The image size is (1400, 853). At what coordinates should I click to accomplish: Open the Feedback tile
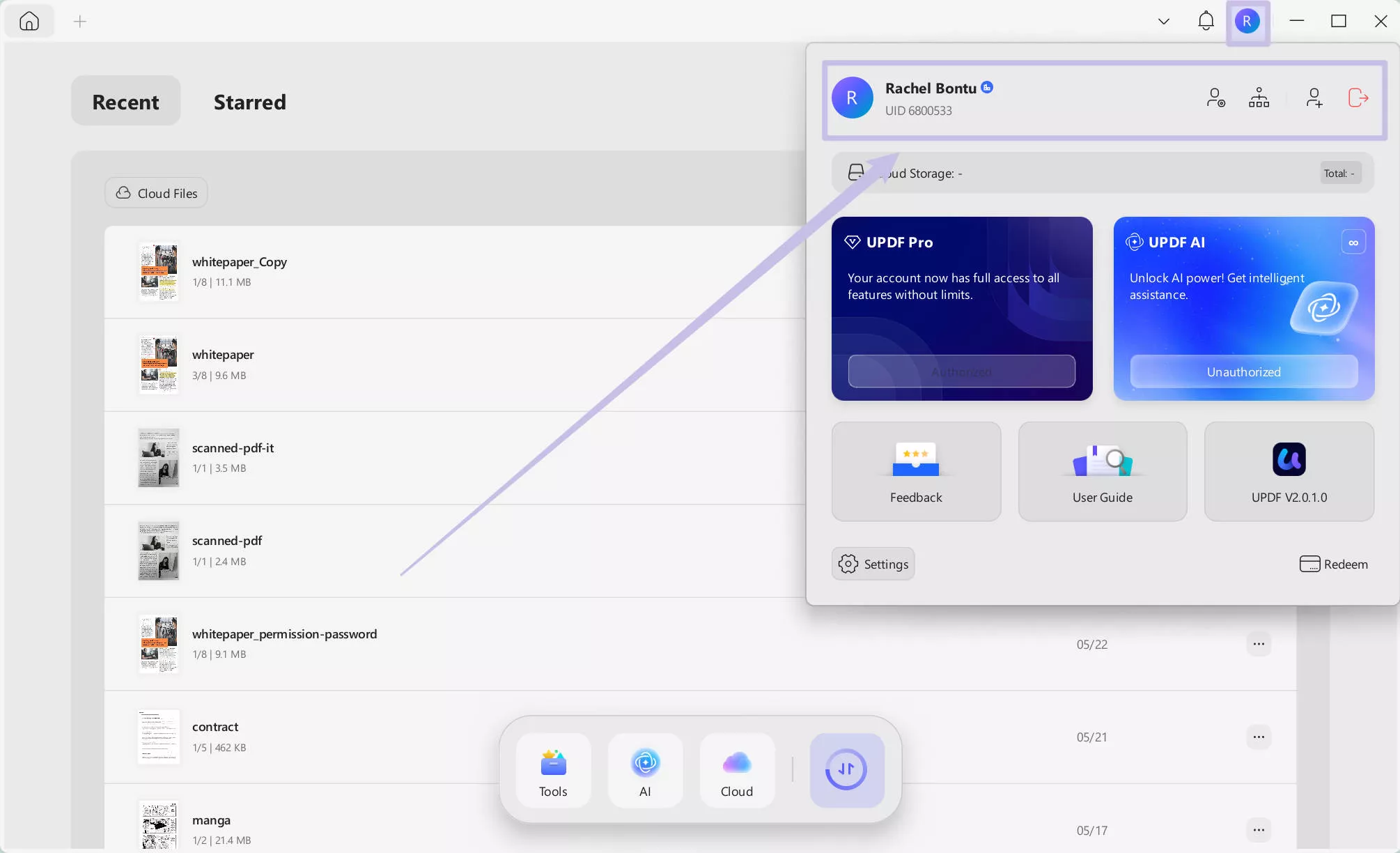916,471
